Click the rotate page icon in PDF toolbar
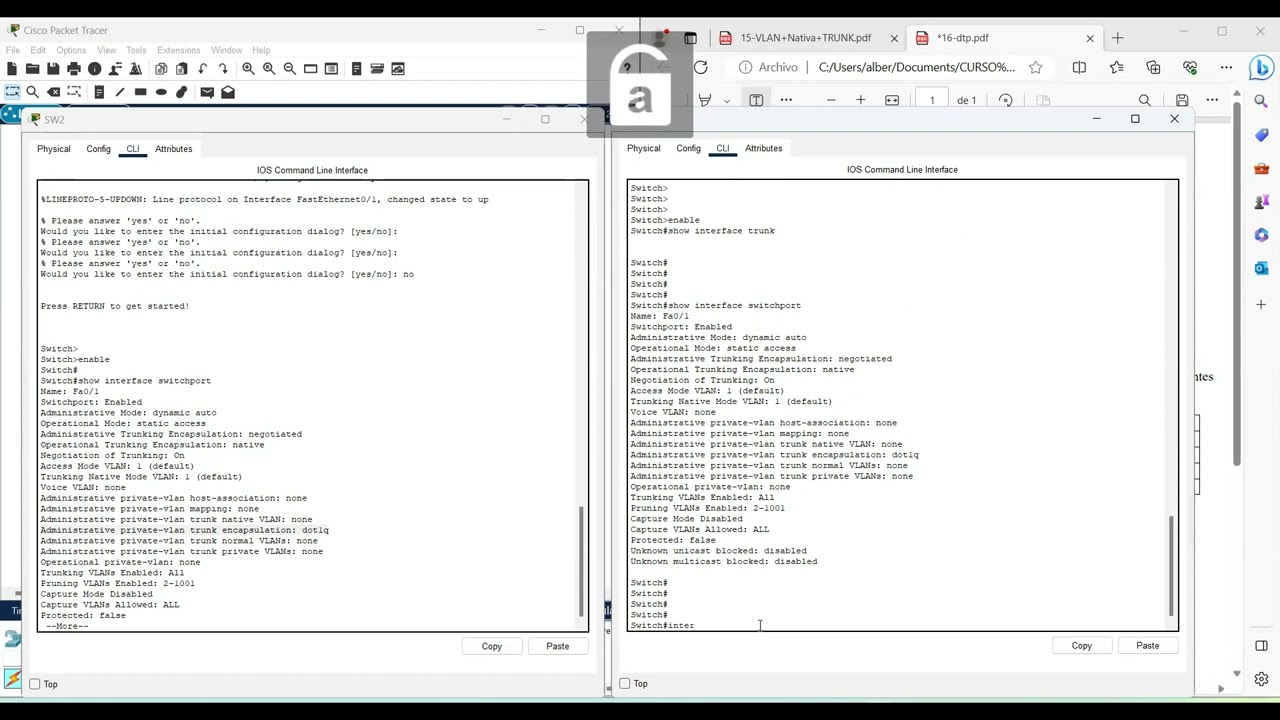Viewport: 1280px width, 720px height. [x=1006, y=100]
